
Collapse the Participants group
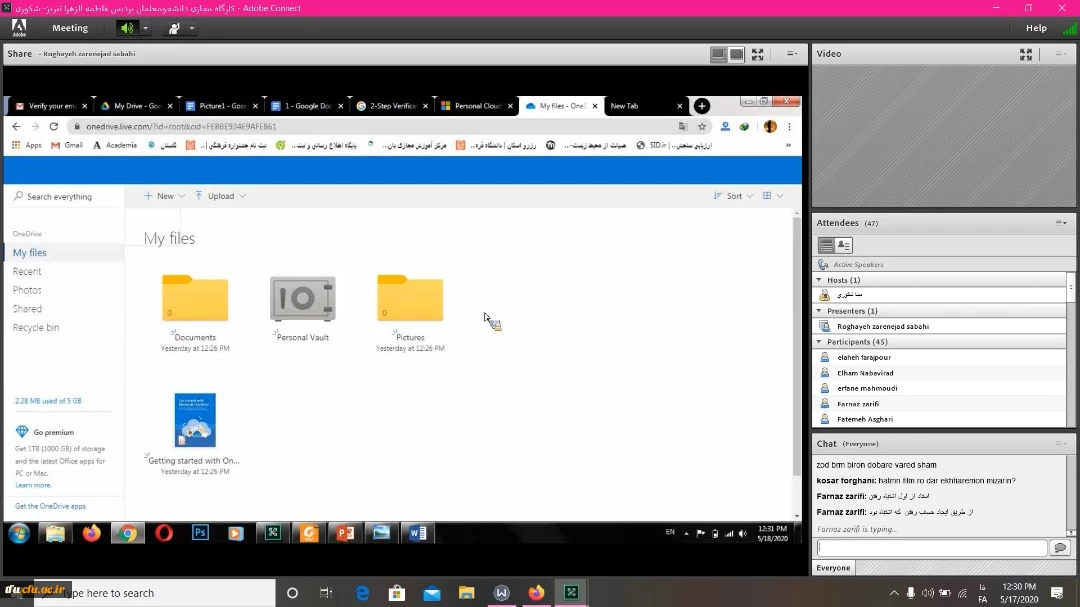click(820, 342)
